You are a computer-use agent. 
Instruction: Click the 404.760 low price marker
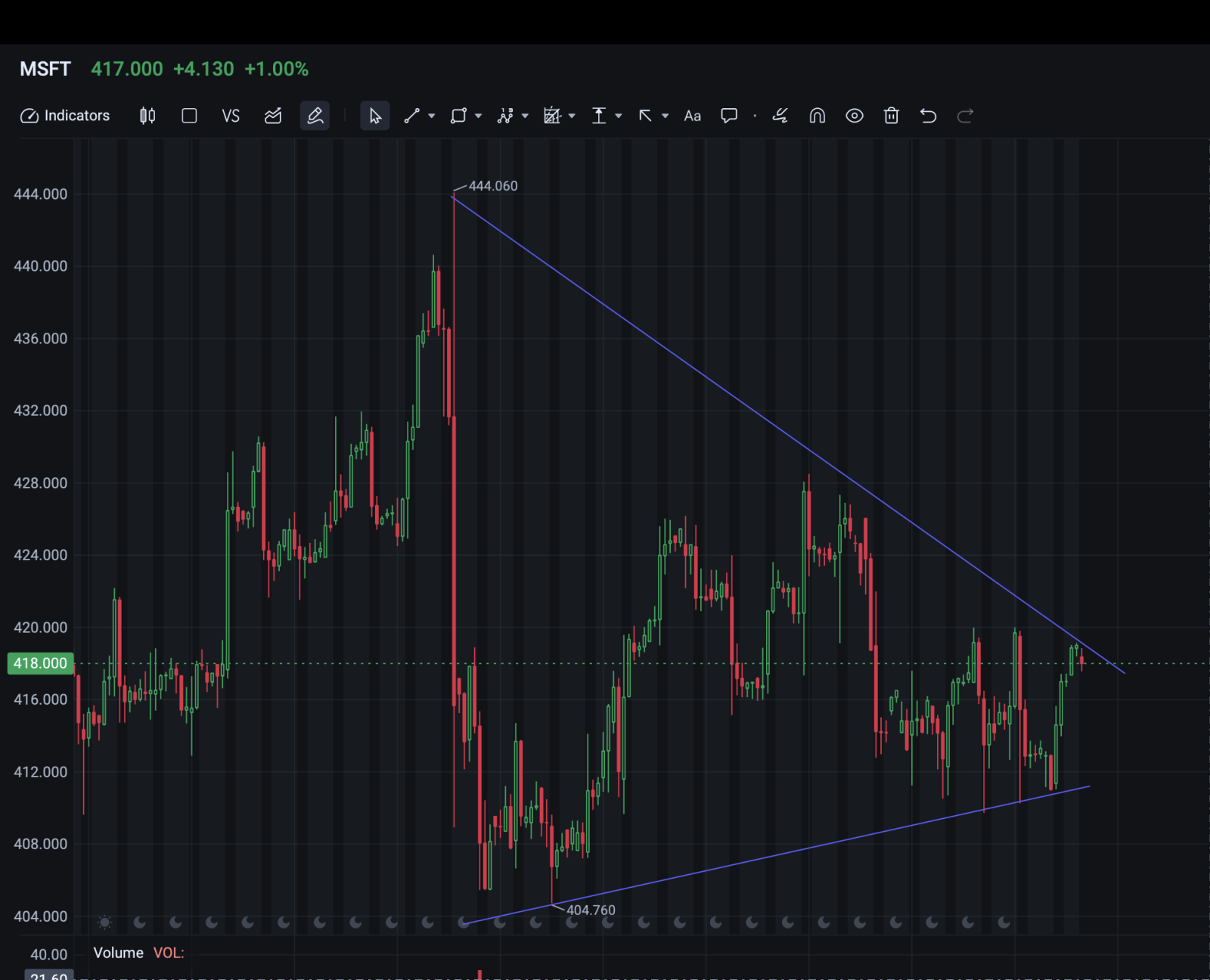(x=591, y=910)
